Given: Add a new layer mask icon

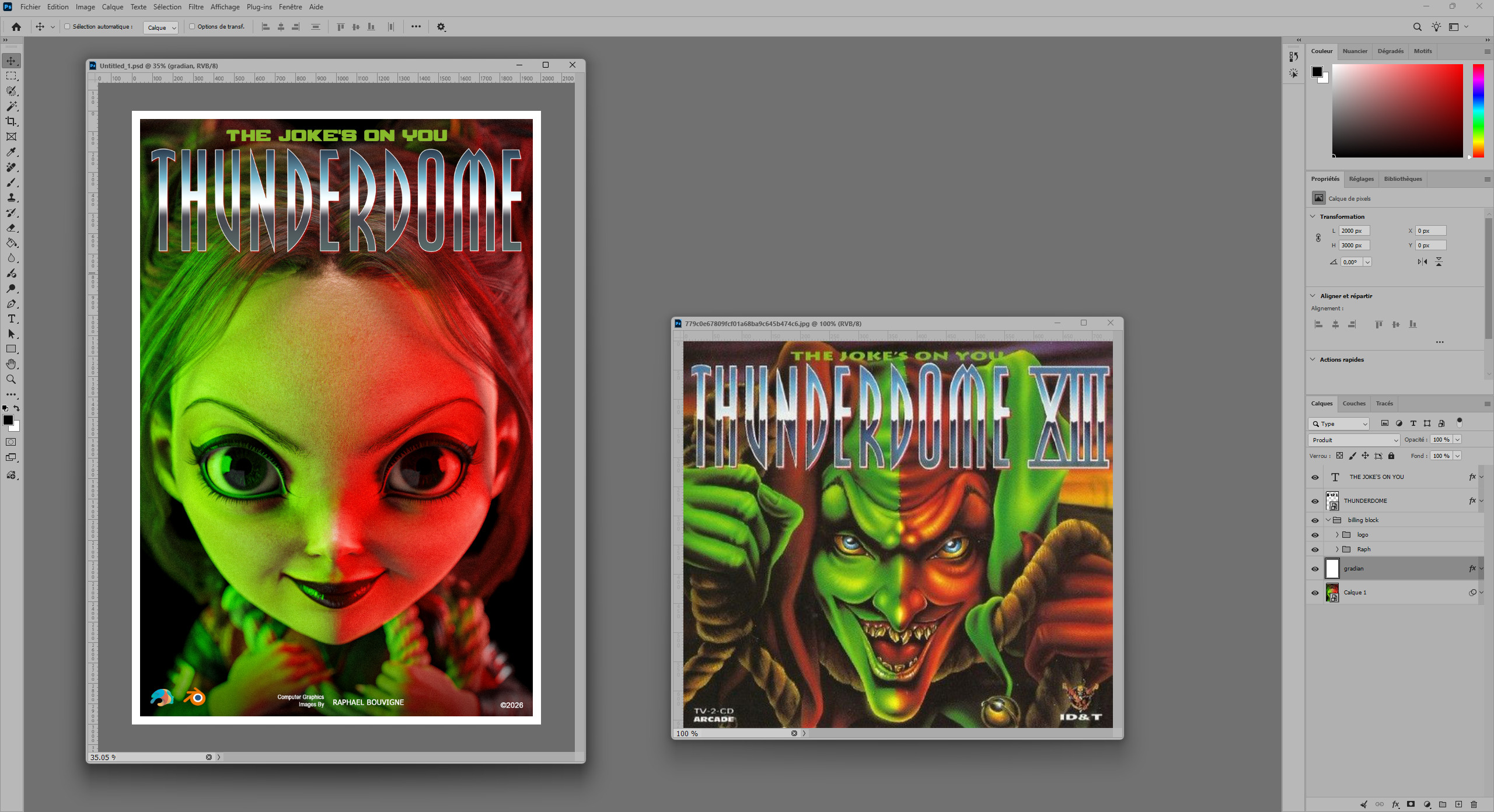Looking at the screenshot, I should tap(1411, 804).
